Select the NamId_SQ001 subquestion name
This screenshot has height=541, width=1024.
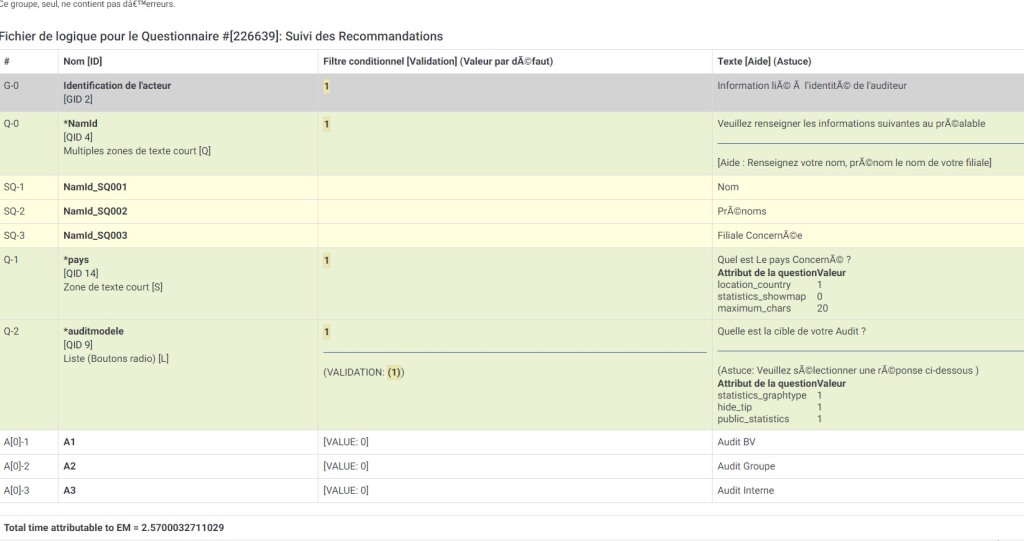click(95, 187)
